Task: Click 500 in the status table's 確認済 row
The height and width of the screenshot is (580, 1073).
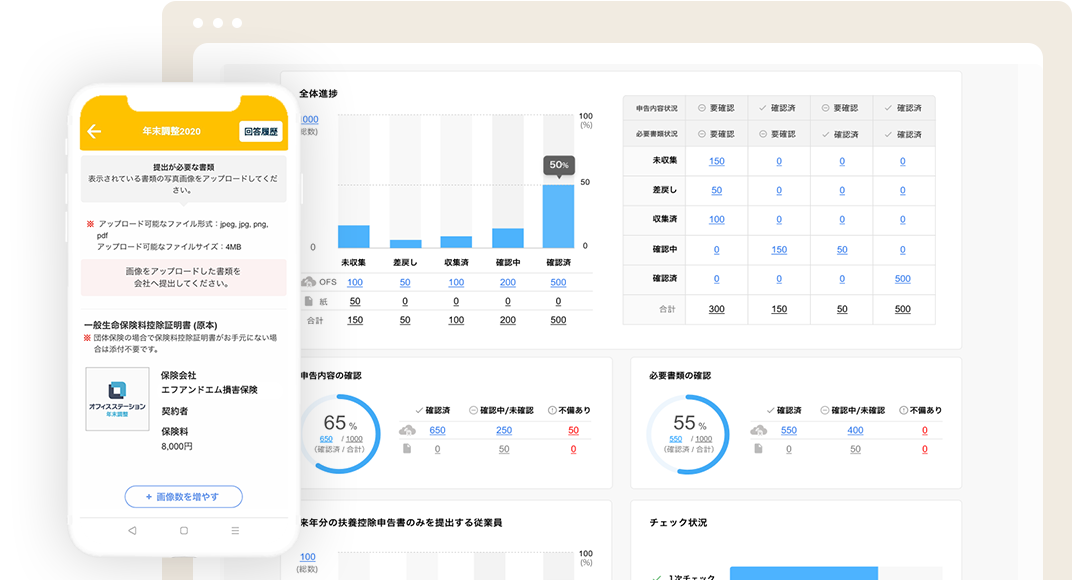Action: coord(903,278)
